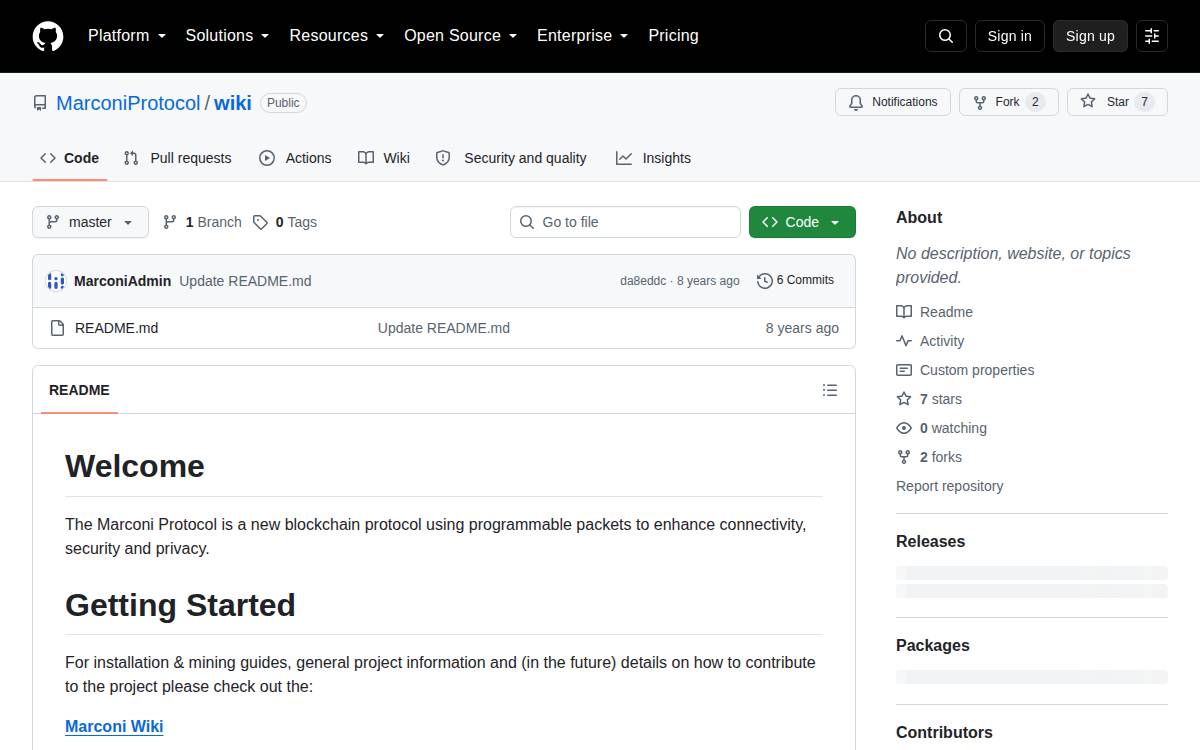This screenshot has width=1200, height=750.
Task: Star the repository with the Star button
Action: [1117, 102]
